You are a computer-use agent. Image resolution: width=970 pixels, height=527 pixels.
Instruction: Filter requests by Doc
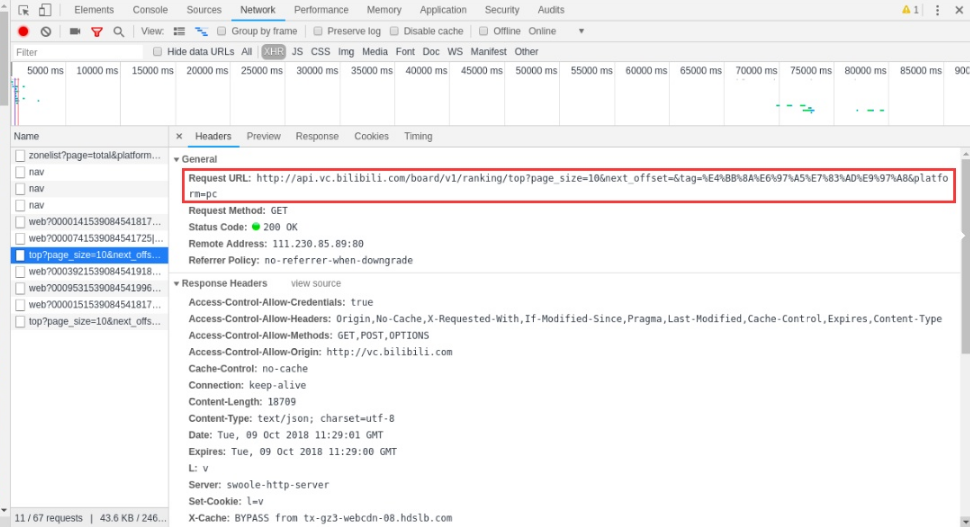pos(431,51)
